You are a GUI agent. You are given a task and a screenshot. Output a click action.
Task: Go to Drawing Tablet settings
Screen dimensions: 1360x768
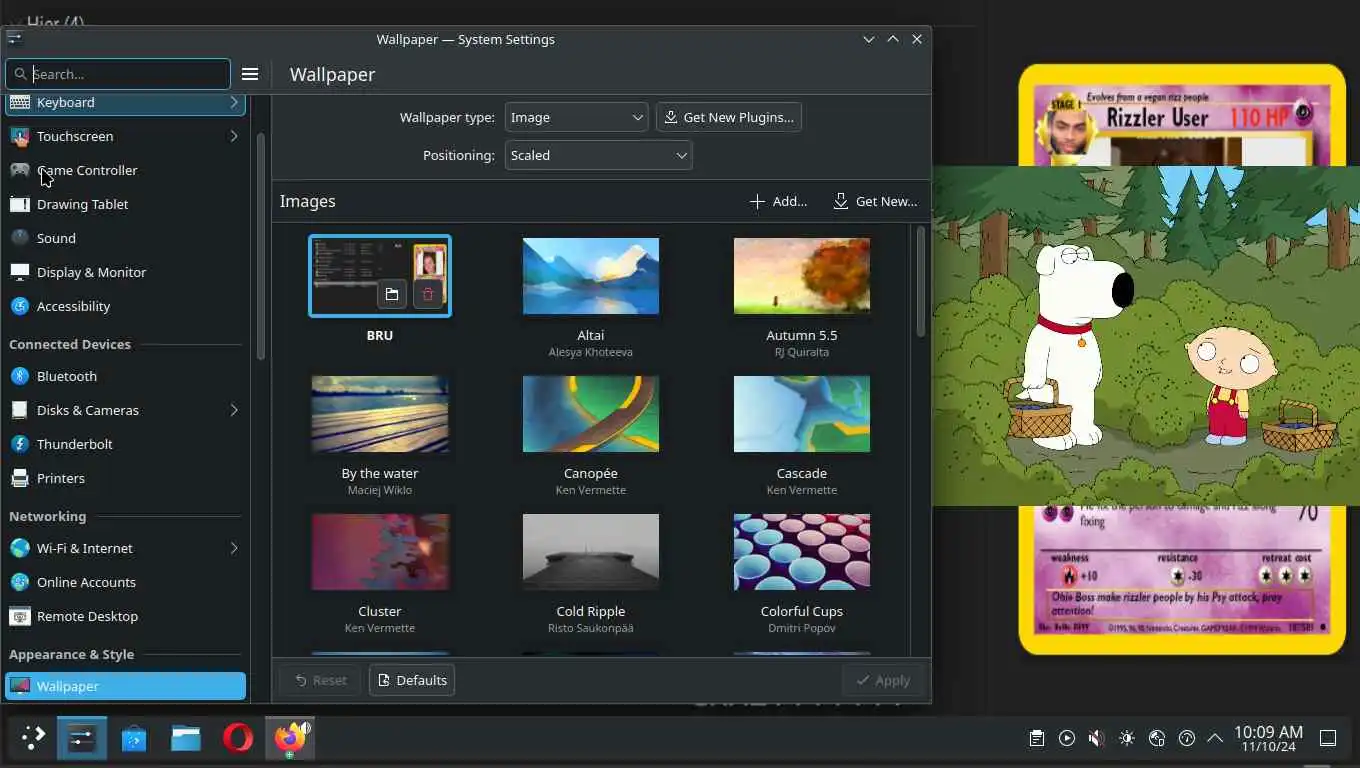click(x=125, y=204)
